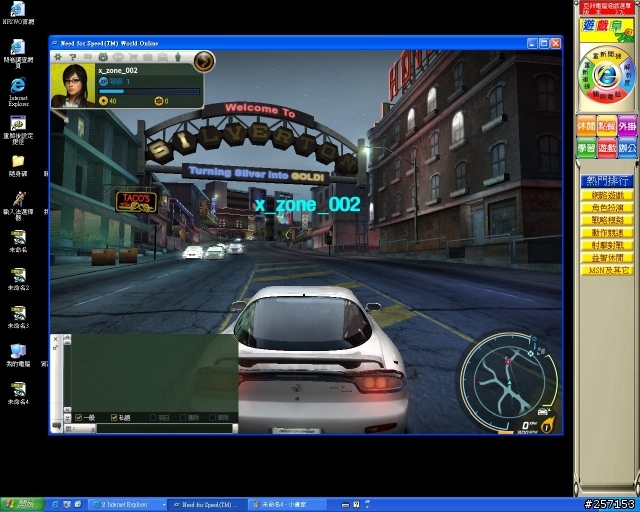Click the 遊戲早 logo banner in sidebar
The width and height of the screenshot is (640, 512).
click(x=607, y=29)
